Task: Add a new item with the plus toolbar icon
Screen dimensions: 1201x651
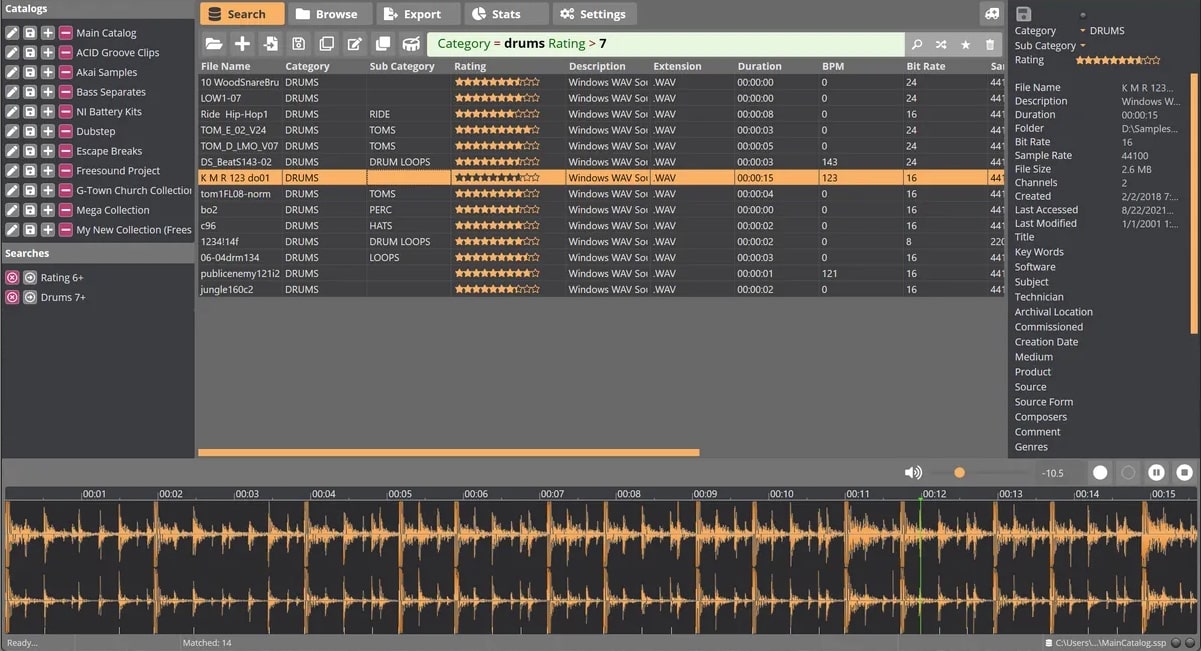Action: point(244,43)
